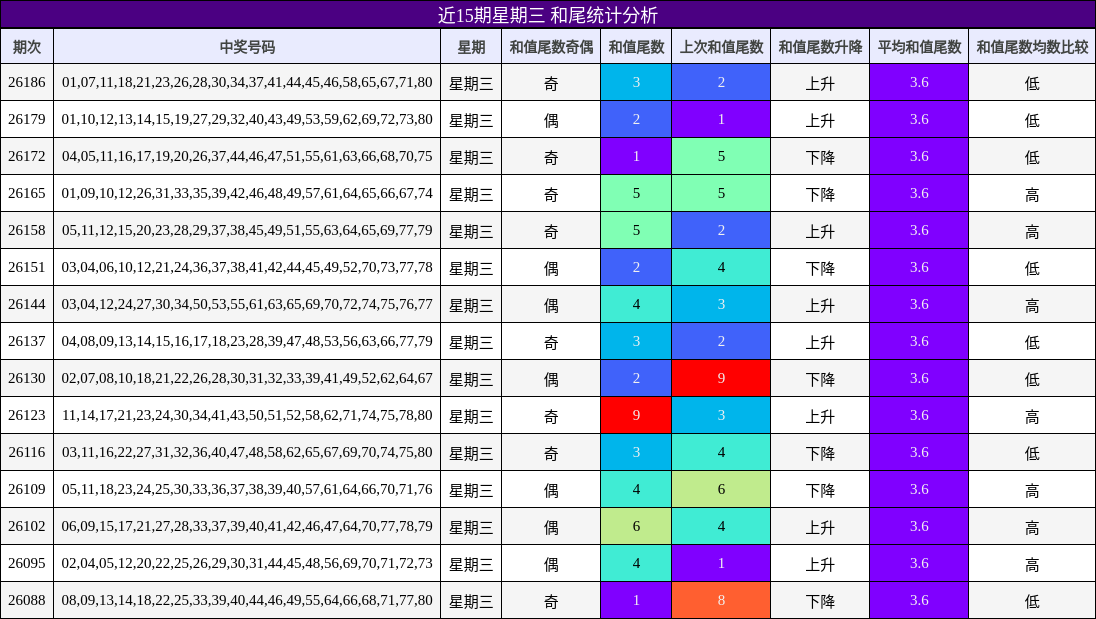Click the orange 8 cell in row 26088
Screen dimensions: 1096x619
pyautogui.click(x=721, y=601)
